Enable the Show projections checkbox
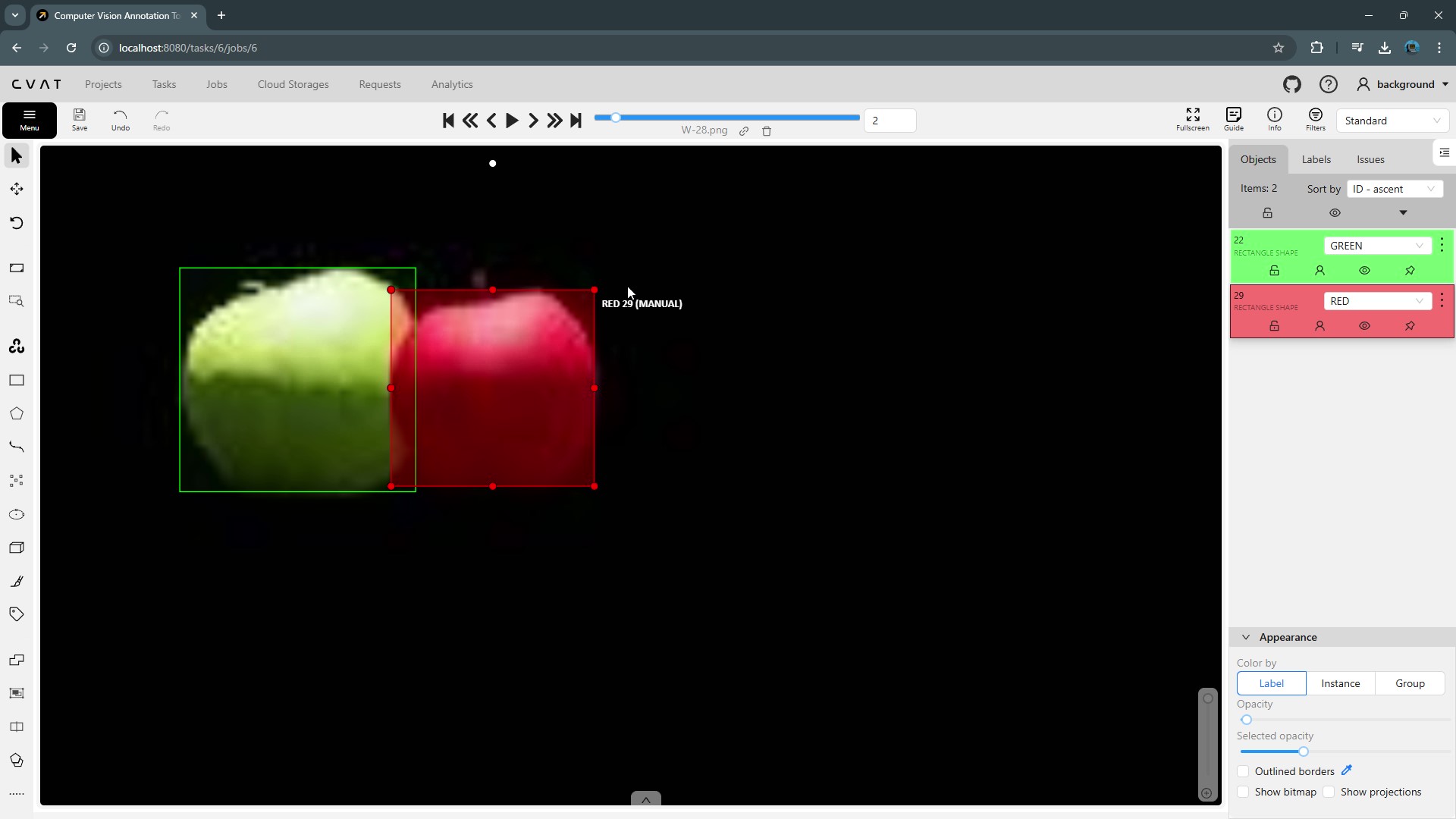Image resolution: width=1456 pixels, height=819 pixels. pos(1329,792)
